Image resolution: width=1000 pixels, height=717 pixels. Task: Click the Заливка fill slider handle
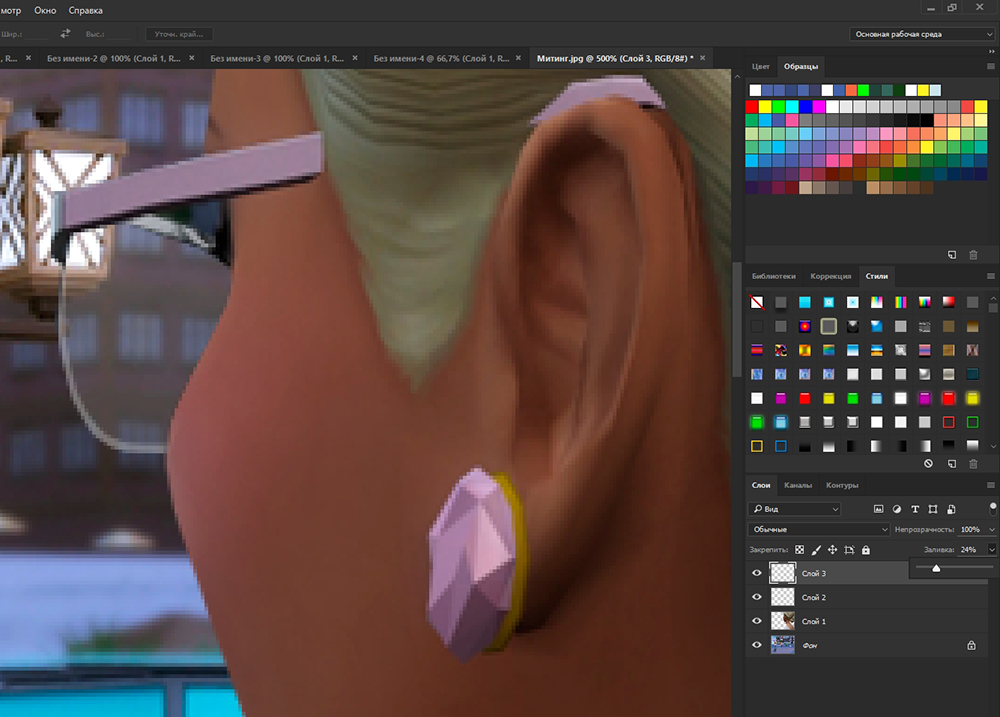coord(935,568)
